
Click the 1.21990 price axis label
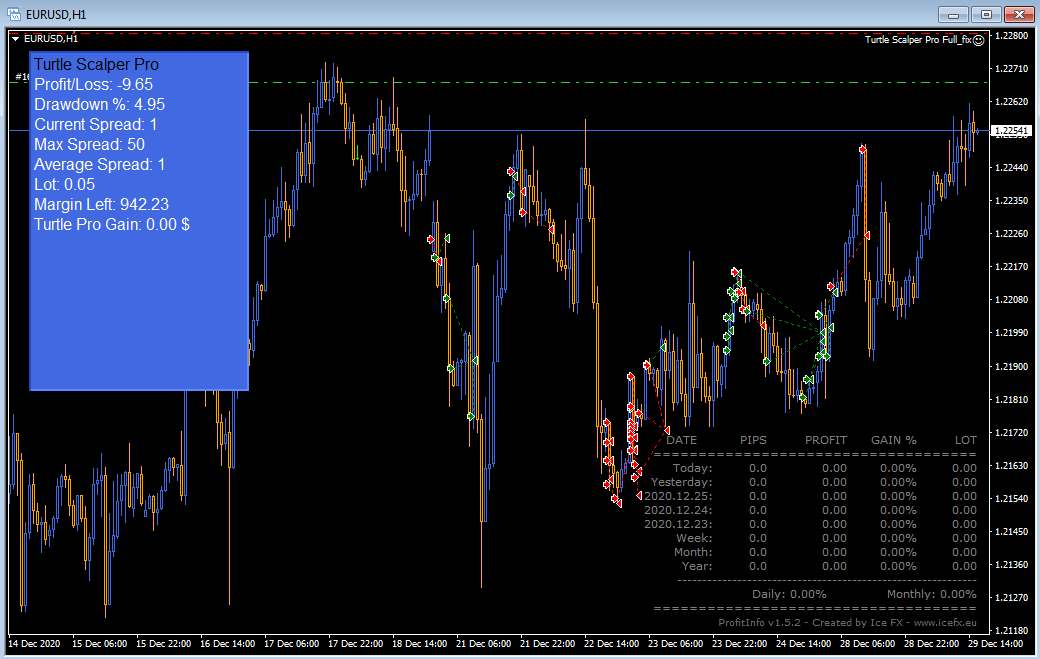pyautogui.click(x=1011, y=333)
